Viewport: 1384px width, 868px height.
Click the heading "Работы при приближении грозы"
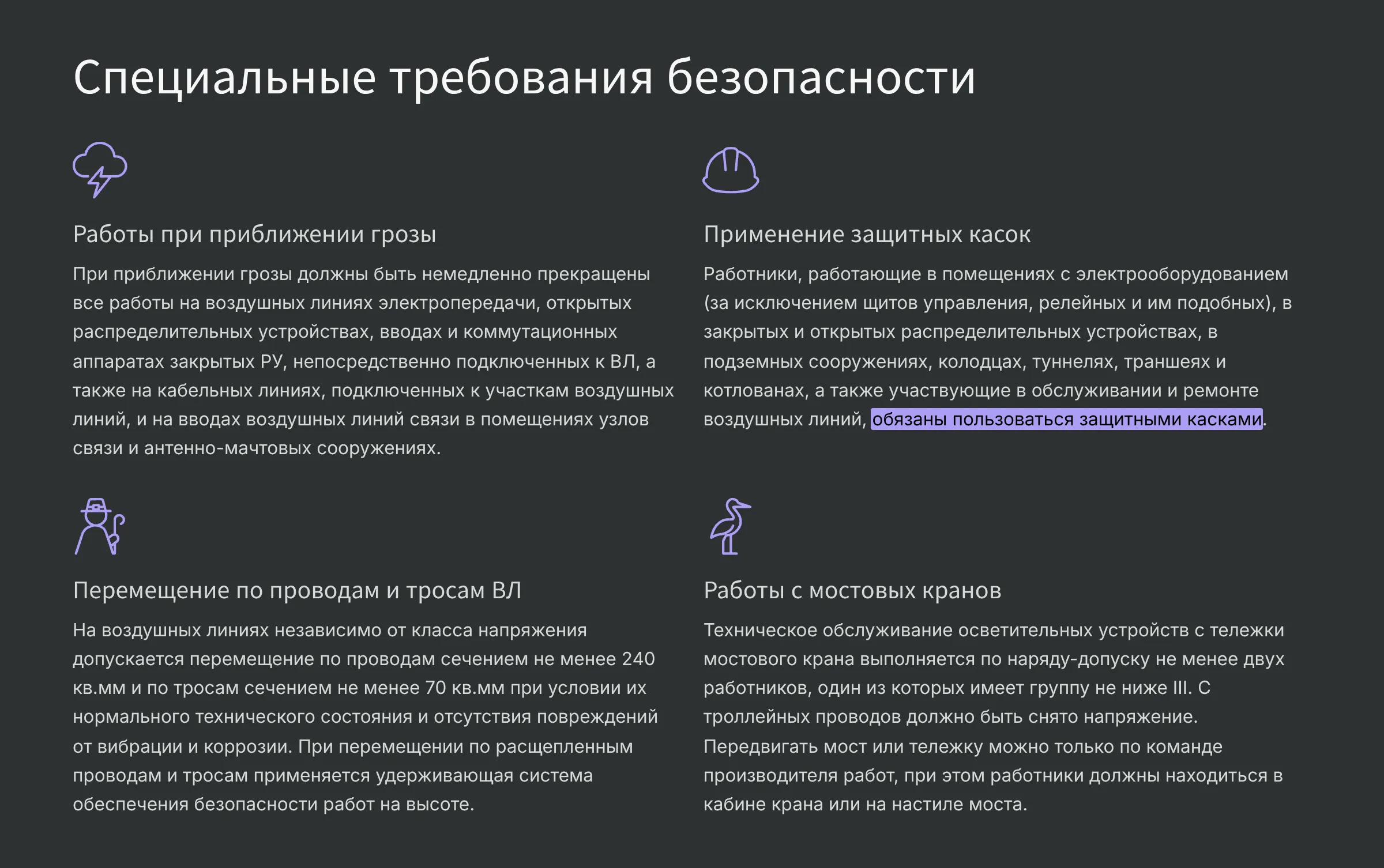tap(254, 234)
